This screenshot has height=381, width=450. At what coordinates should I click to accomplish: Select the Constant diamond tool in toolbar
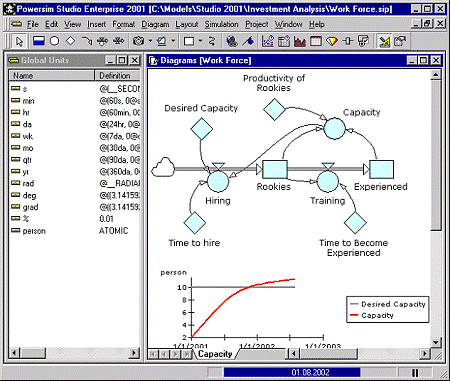70,41
